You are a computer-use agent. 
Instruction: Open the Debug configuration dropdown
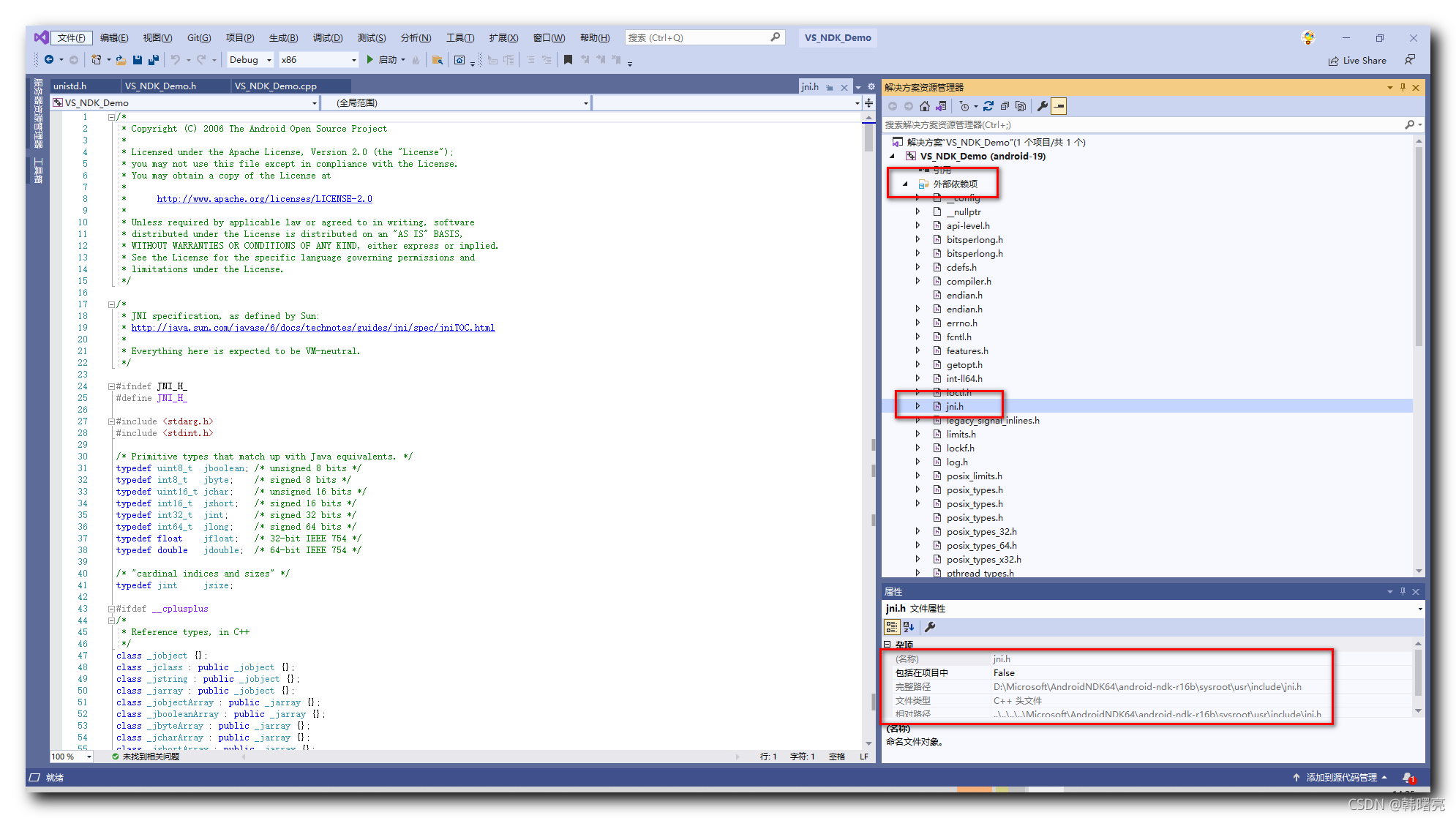pos(269,60)
